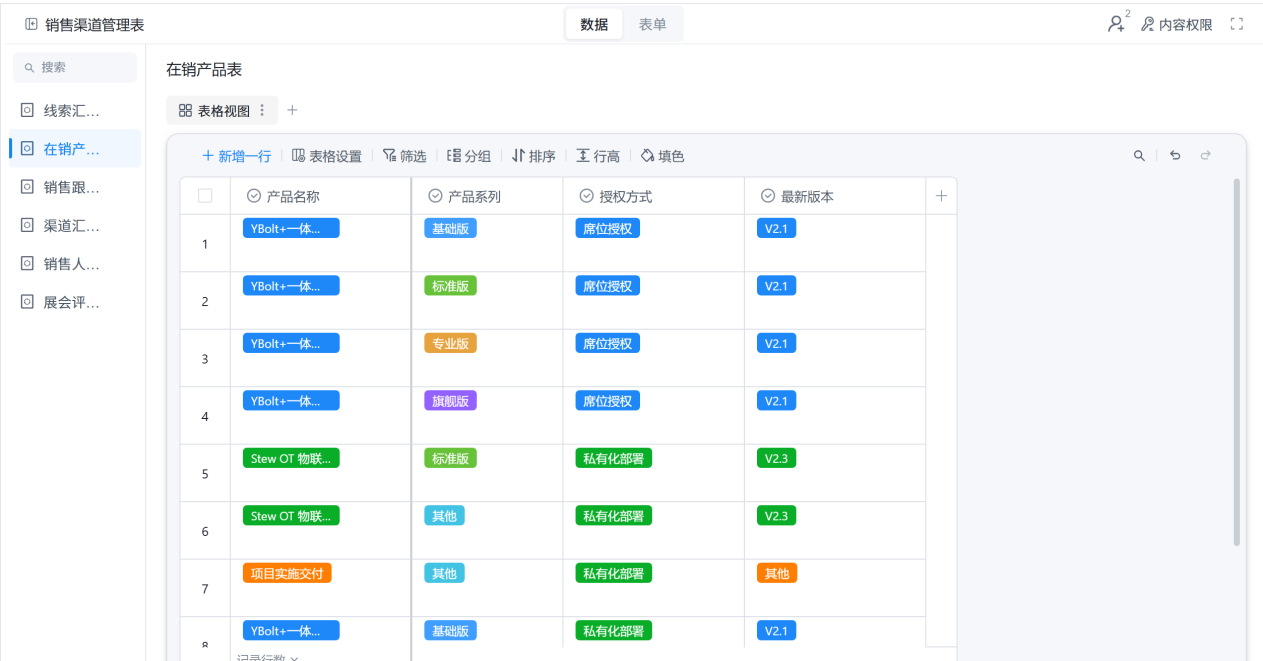Screen dimensions: 1263x661
Task: Select row number 5
Action: point(205,474)
